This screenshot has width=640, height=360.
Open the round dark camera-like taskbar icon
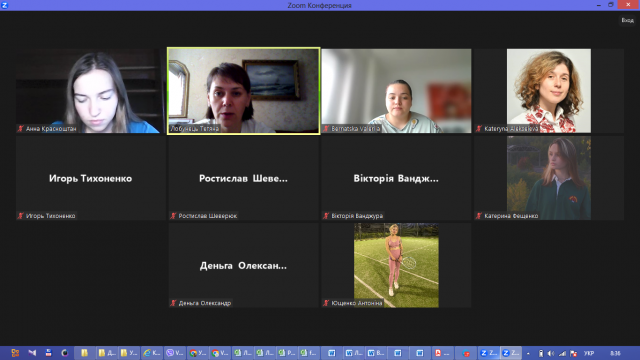click(64, 353)
